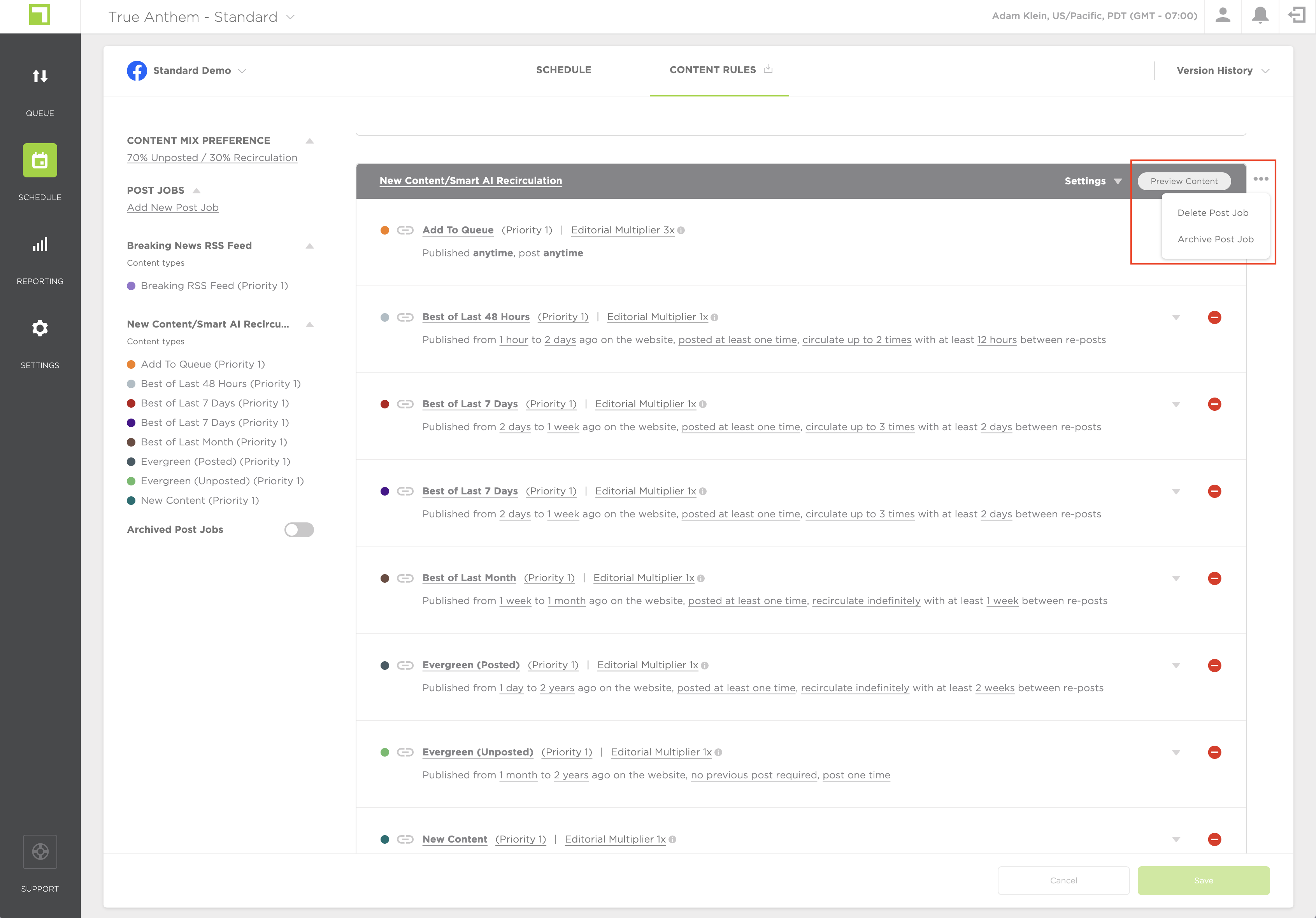Click the Add To Queue rule name
Screen dimensions: 1316x918
click(x=458, y=230)
